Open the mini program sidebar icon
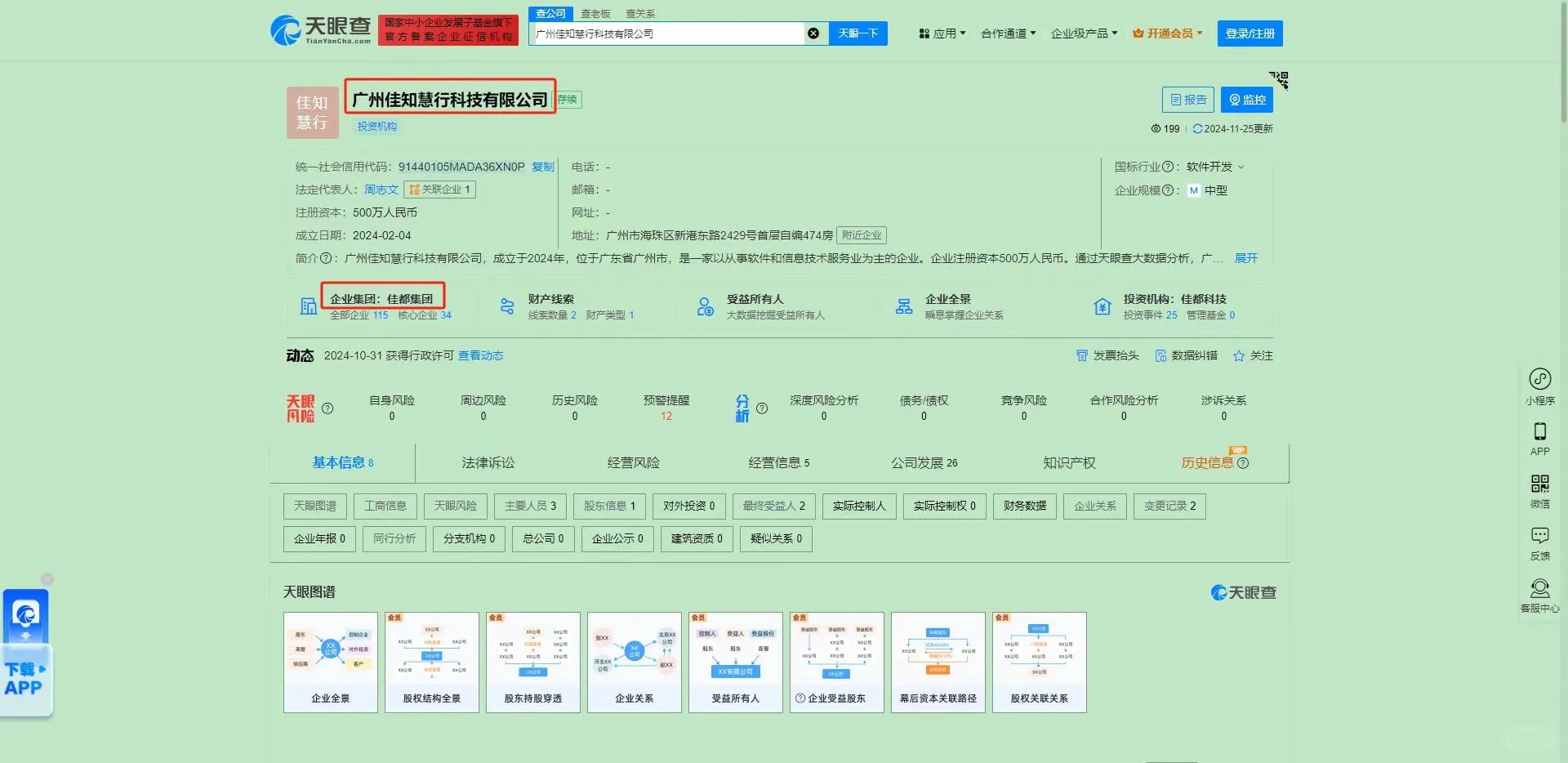 [1540, 379]
